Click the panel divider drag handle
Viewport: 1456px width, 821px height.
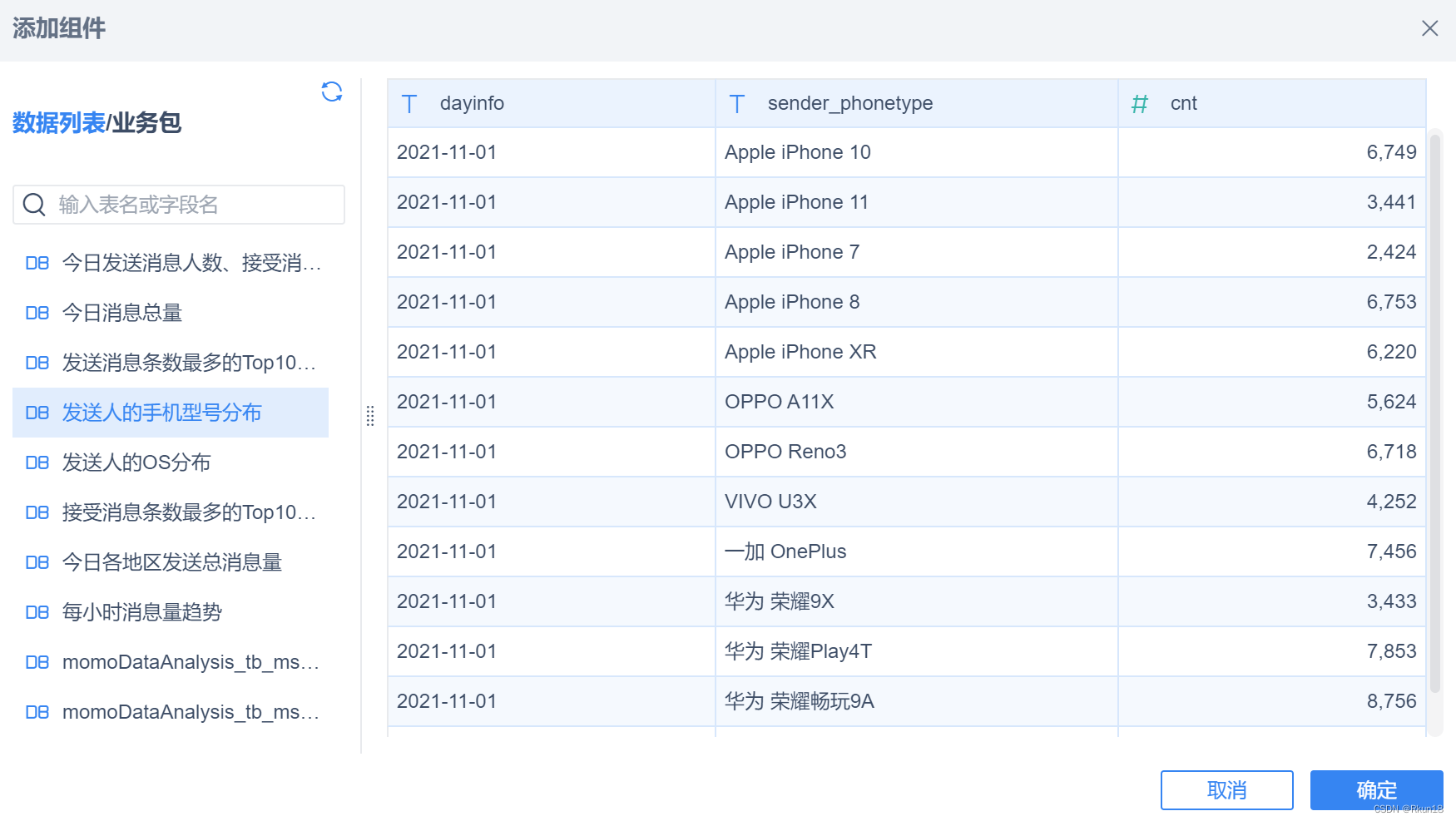(x=370, y=416)
